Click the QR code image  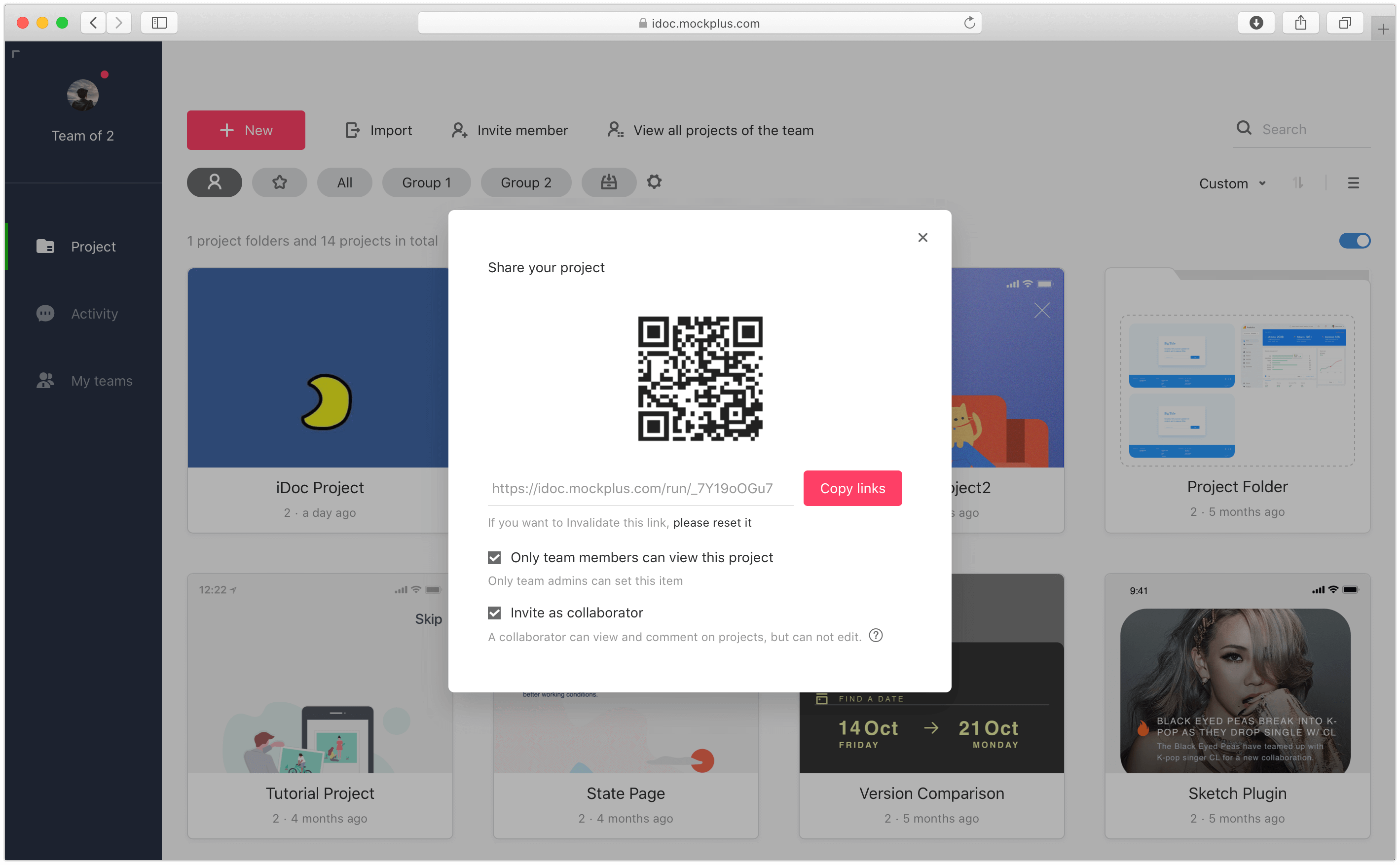click(x=700, y=378)
